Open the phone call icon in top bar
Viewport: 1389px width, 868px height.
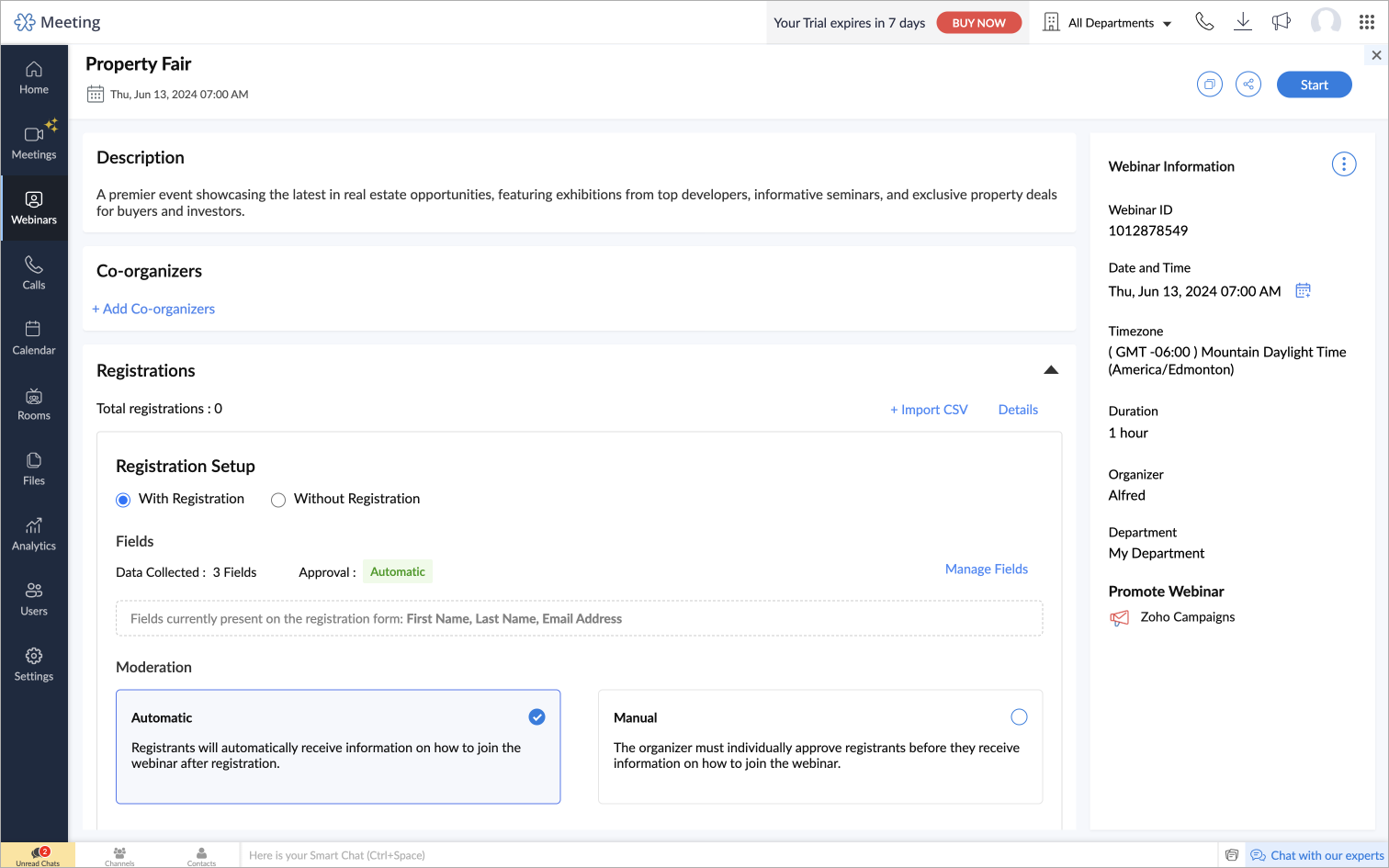click(x=1204, y=22)
